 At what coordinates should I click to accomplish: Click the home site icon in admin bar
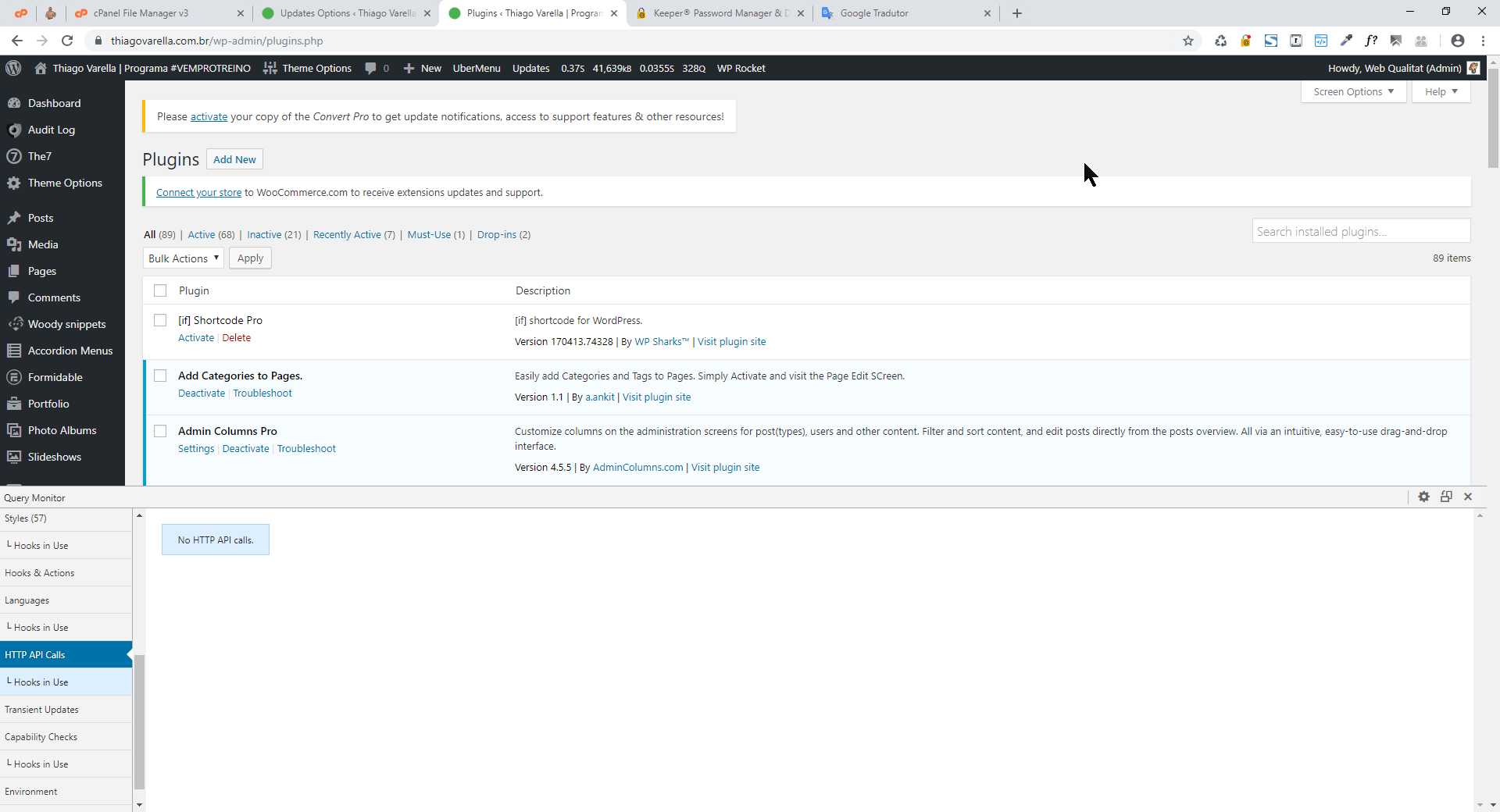41,68
